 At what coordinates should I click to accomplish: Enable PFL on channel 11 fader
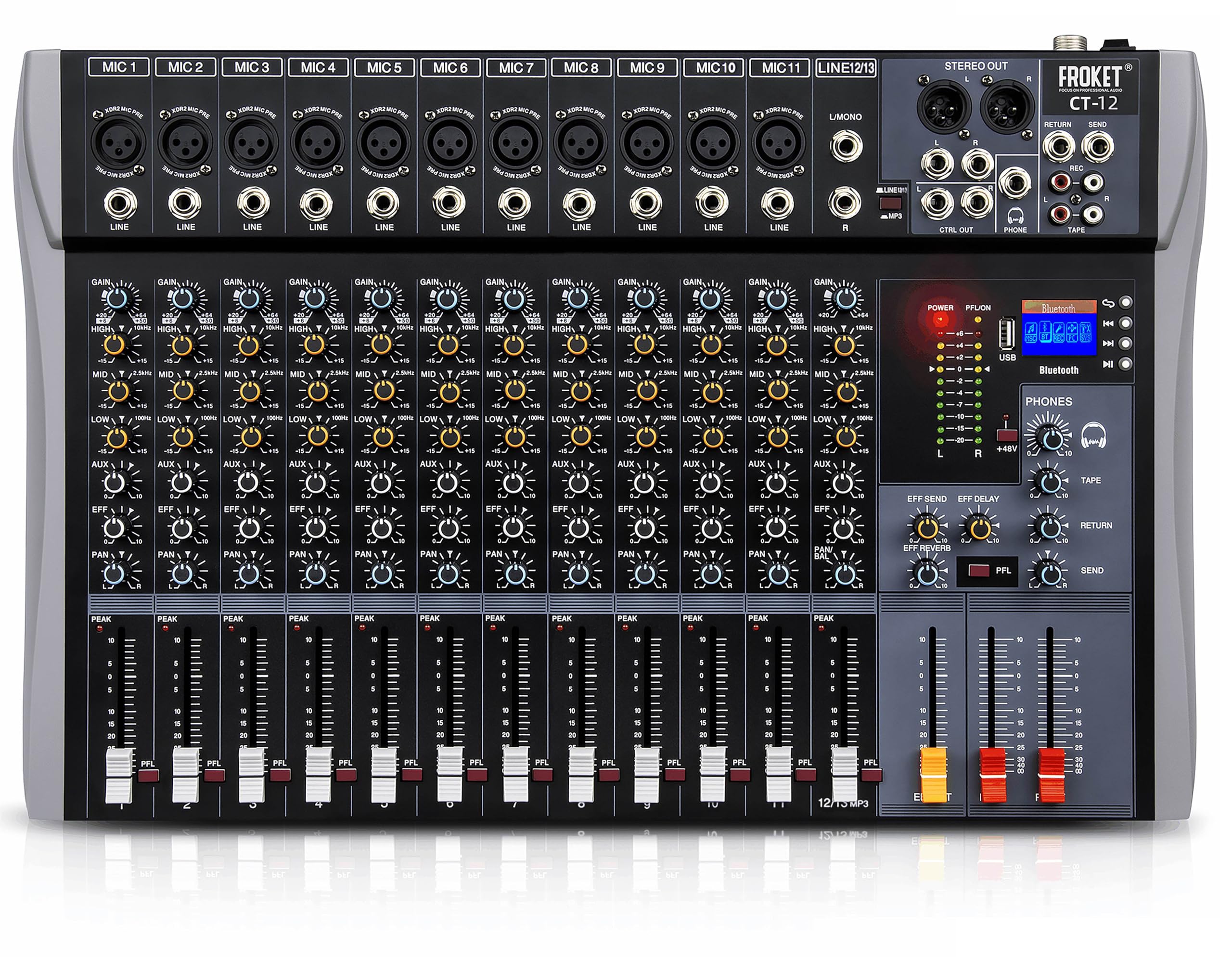point(806,776)
